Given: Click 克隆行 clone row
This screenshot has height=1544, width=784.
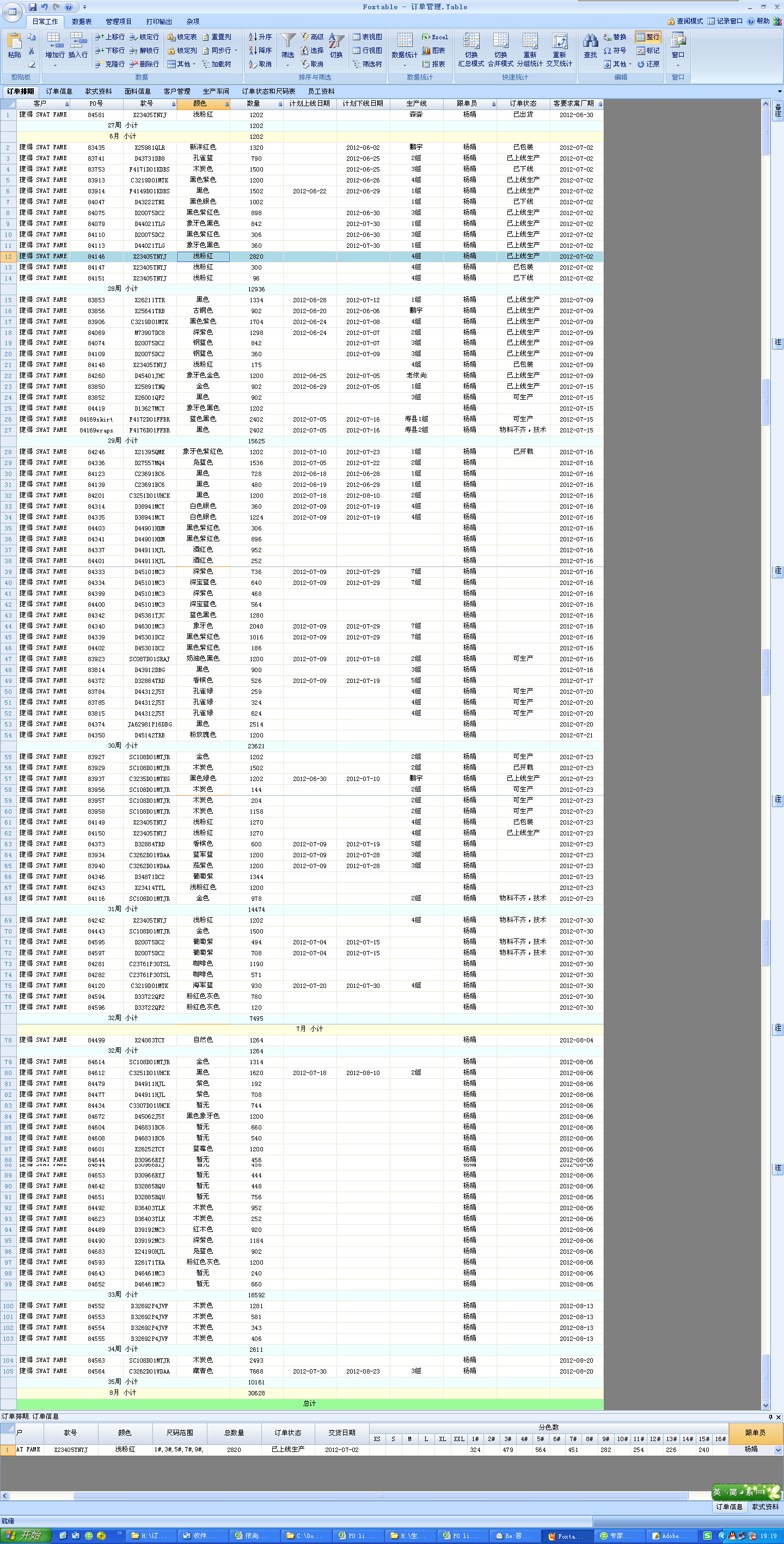Looking at the screenshot, I should click(109, 64).
